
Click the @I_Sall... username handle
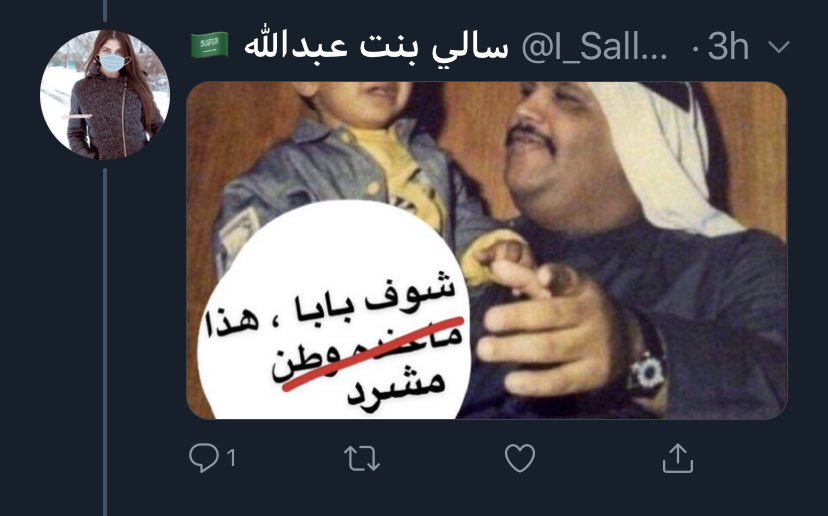tap(595, 48)
